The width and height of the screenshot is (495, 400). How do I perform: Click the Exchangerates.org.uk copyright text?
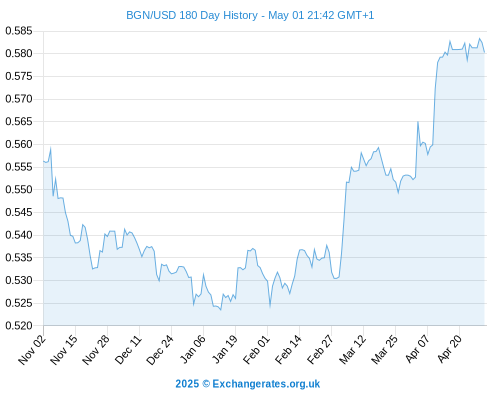click(248, 384)
